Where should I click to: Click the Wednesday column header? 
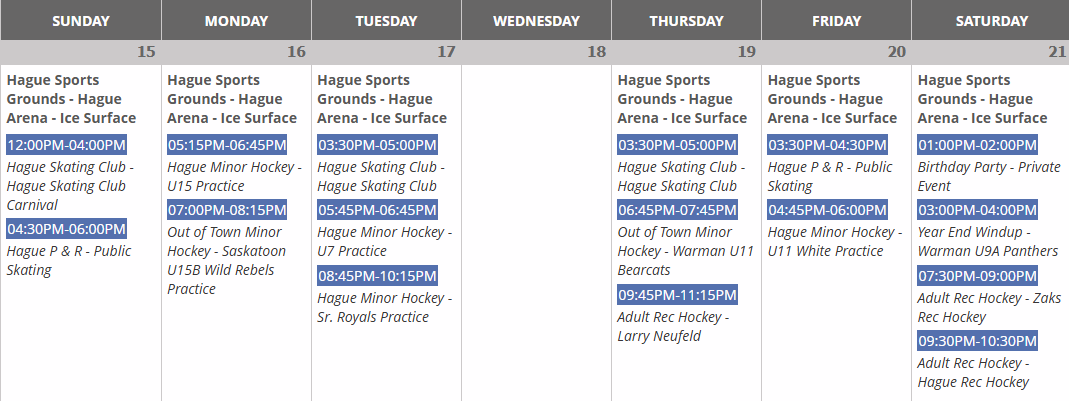point(536,20)
